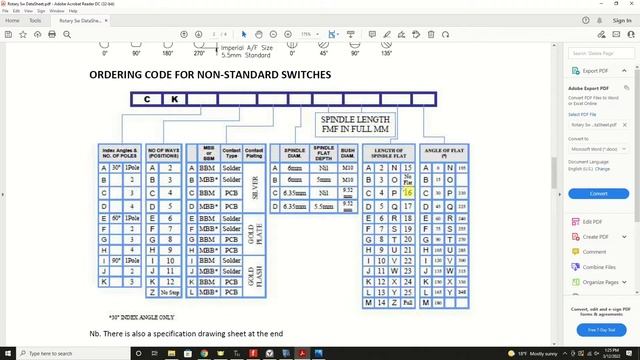640x360 pixels.
Task: Add a sticky note comment icon
Action: coord(372,35)
